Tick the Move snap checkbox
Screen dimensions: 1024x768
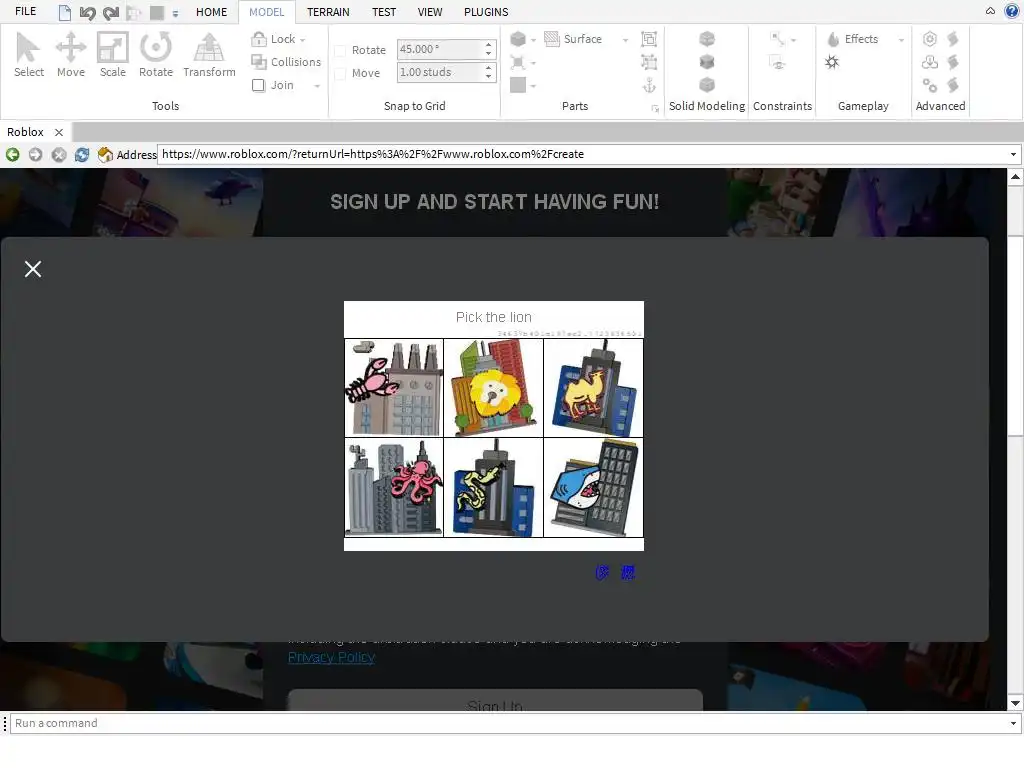tap(340, 74)
